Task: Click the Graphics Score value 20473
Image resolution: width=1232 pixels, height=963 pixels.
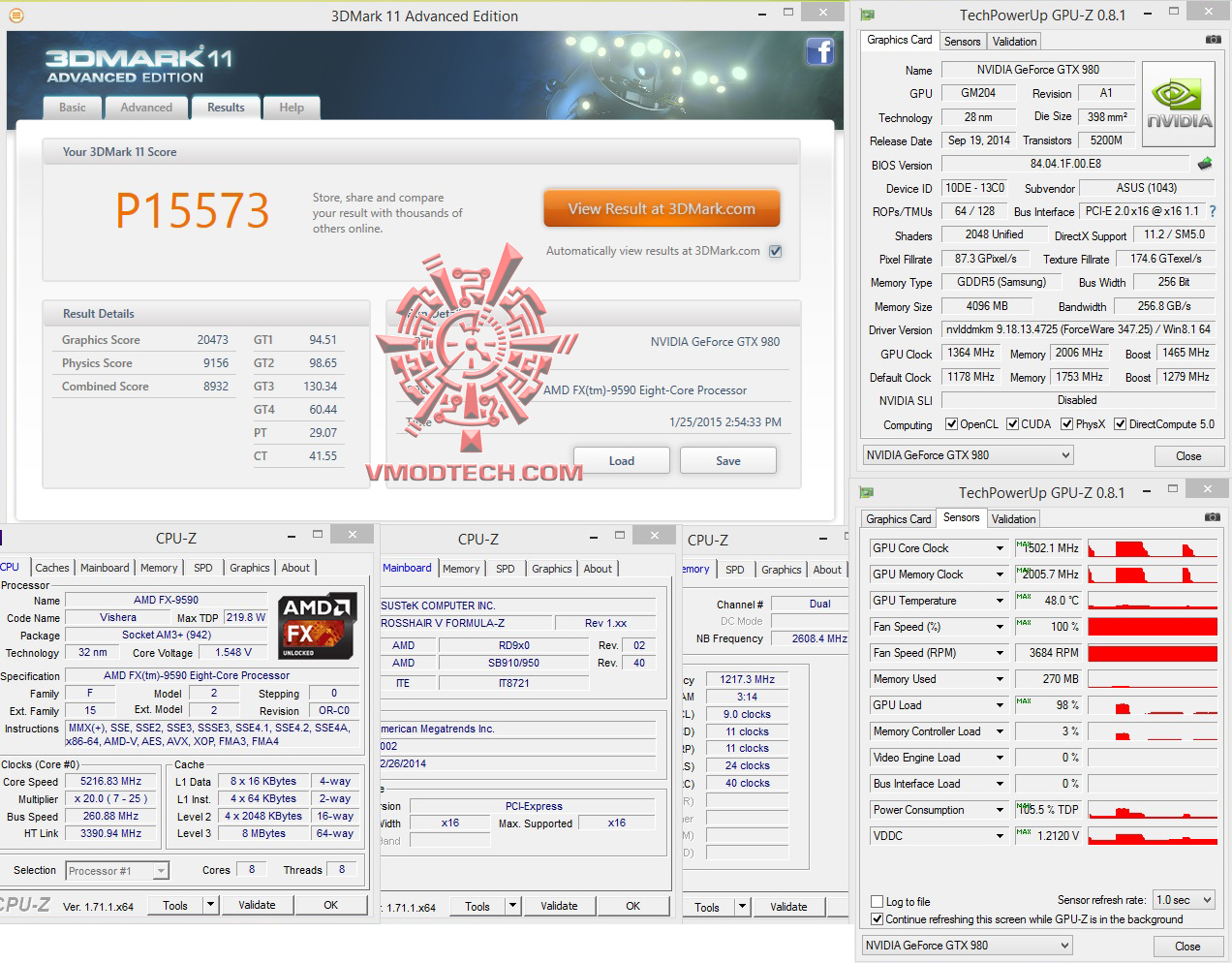Action: coord(213,340)
